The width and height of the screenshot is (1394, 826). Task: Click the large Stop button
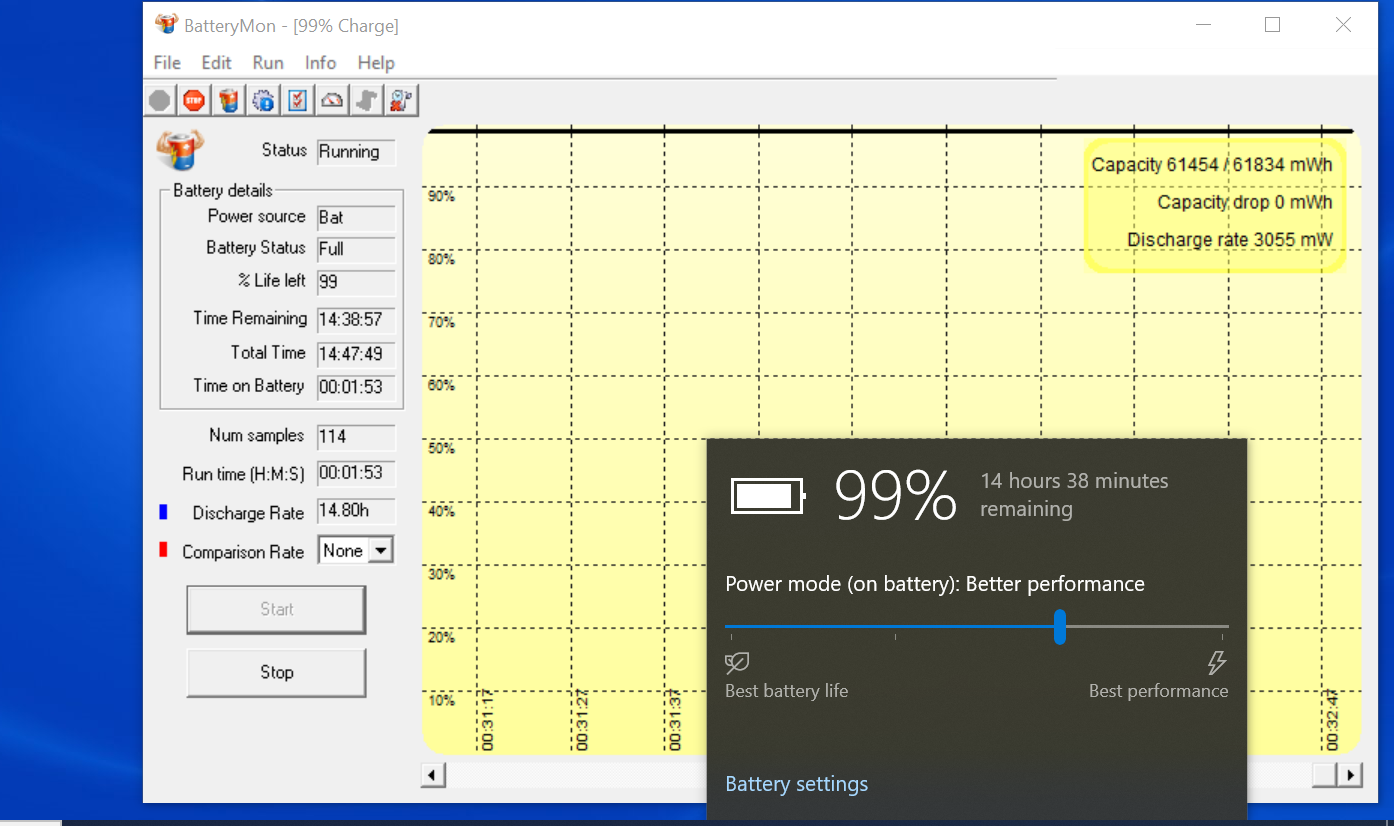point(276,673)
